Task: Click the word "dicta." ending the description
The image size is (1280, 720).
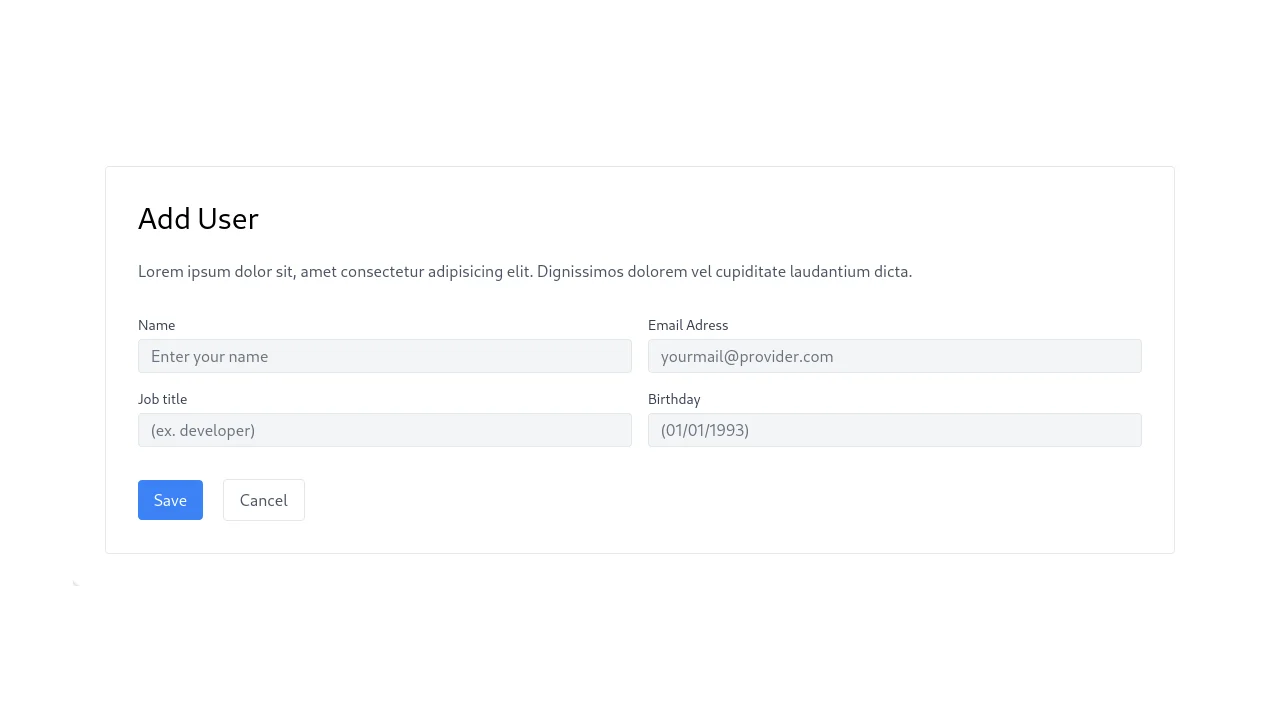Action: 892,271
